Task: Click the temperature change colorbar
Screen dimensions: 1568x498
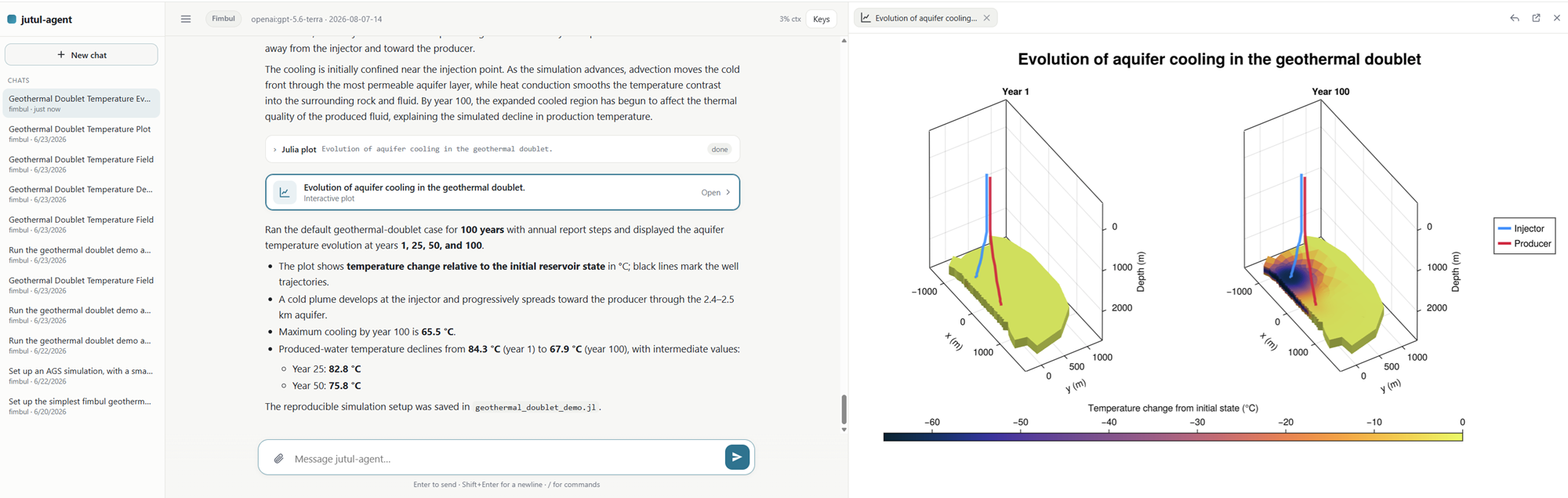Action: [1173, 437]
